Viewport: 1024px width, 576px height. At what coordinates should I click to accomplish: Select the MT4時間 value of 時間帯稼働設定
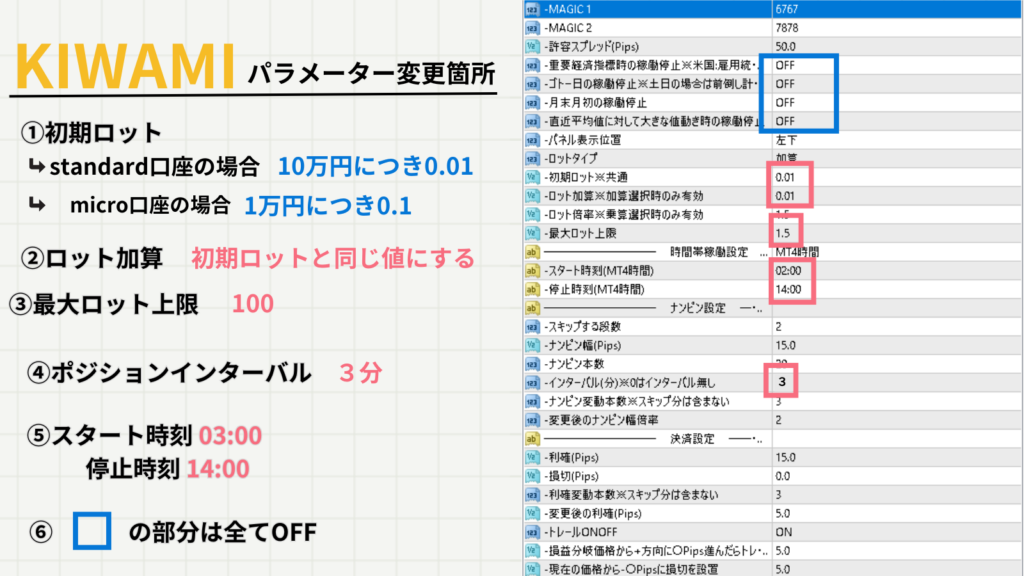tap(797, 252)
